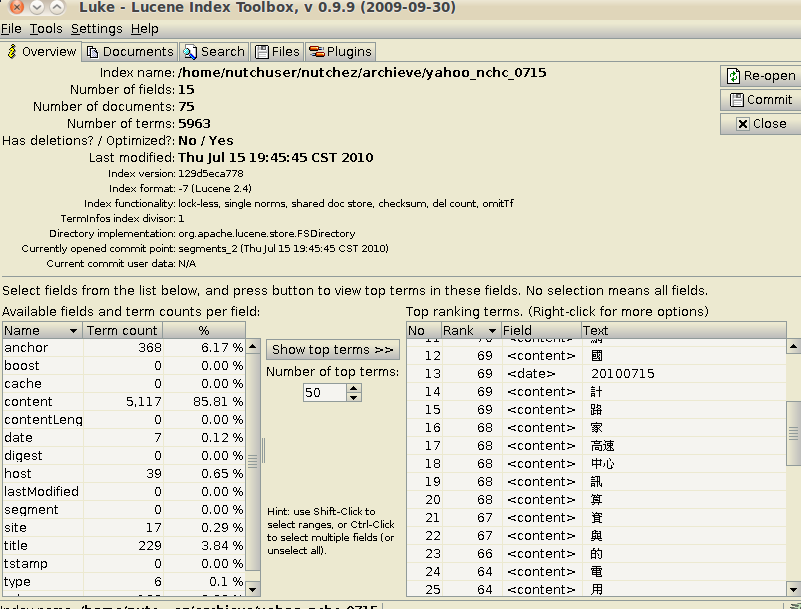The image size is (801, 609).
Task: Switch to the Search tab
Action: click(215, 52)
